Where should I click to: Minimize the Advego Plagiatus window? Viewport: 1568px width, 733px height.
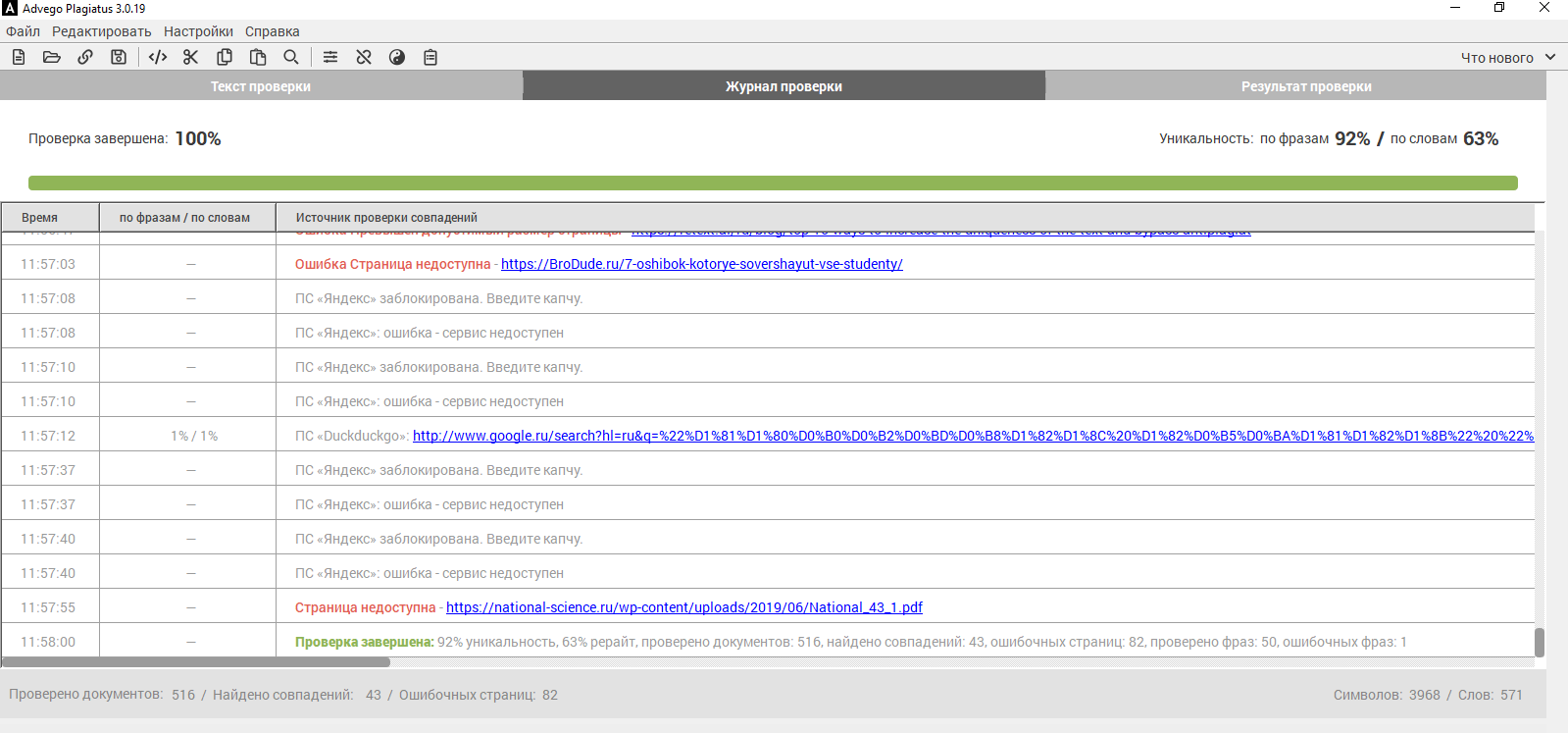pyautogui.click(x=1455, y=8)
